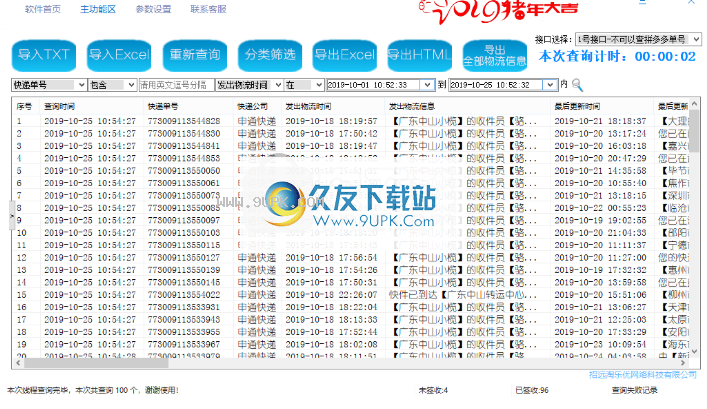Screen dimensions: 707x409
Task: Select tracking number 773009113533931
Action: 184,307
